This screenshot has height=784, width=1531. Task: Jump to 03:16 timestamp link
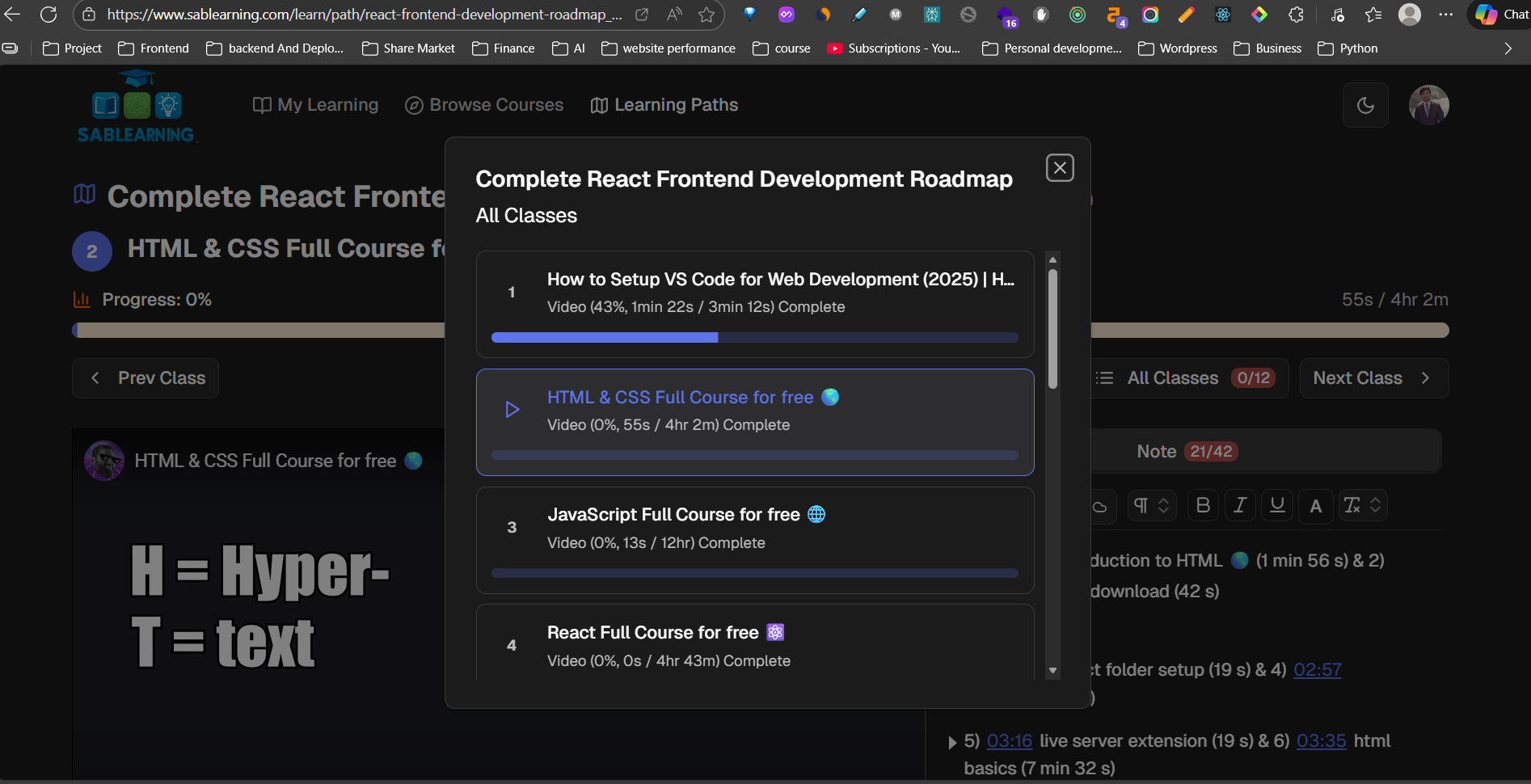[1010, 740]
